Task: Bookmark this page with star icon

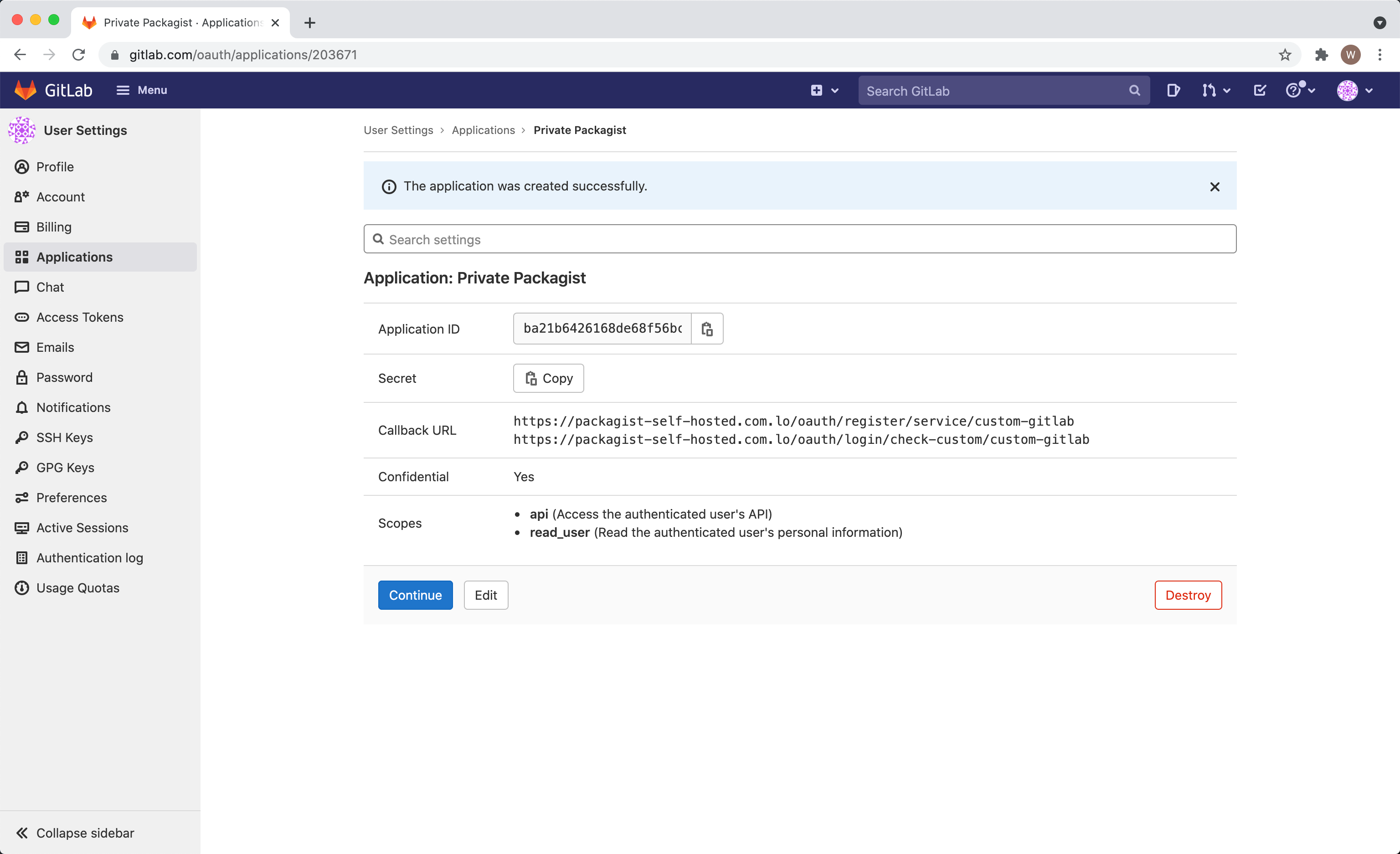Action: 1285,55
